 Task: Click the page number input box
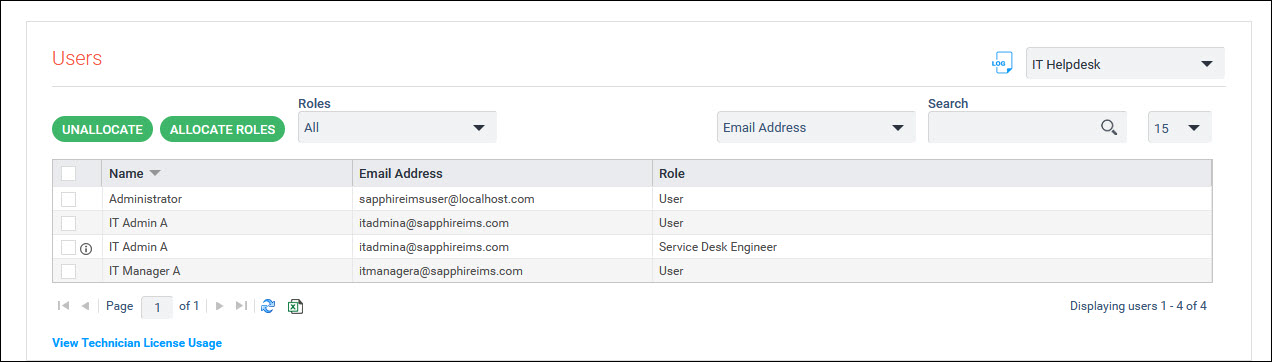(x=157, y=307)
